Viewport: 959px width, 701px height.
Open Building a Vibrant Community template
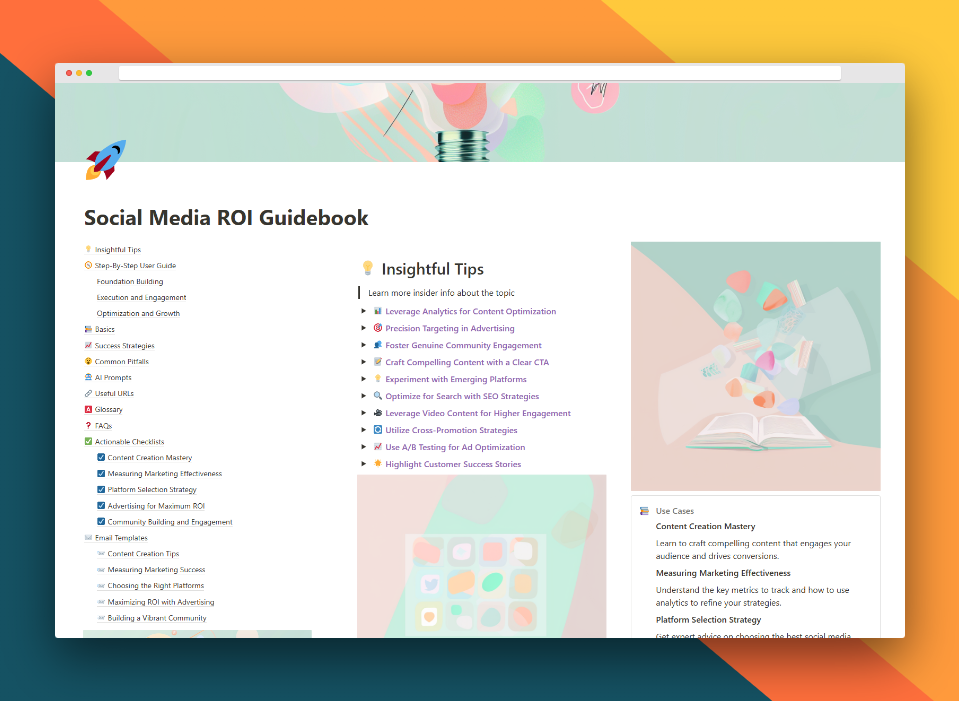(x=157, y=618)
